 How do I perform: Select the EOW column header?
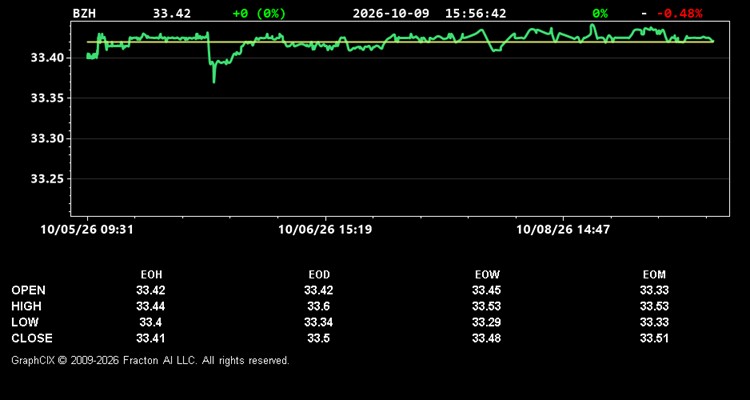coord(487,275)
